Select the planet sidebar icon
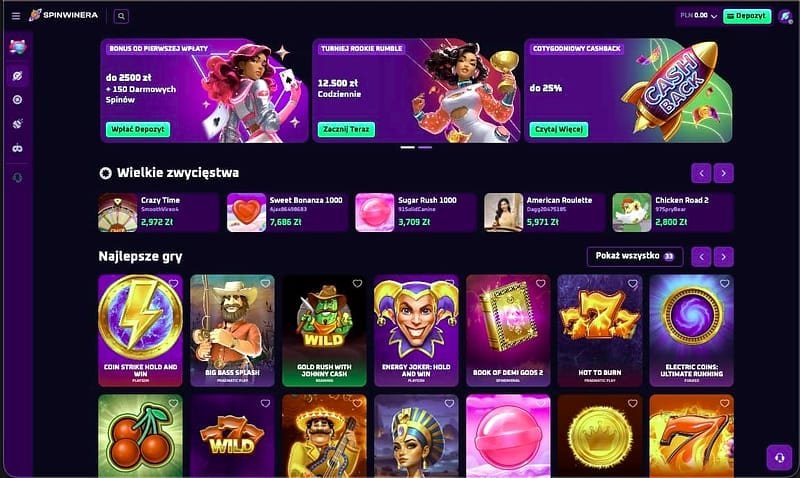 point(17,76)
